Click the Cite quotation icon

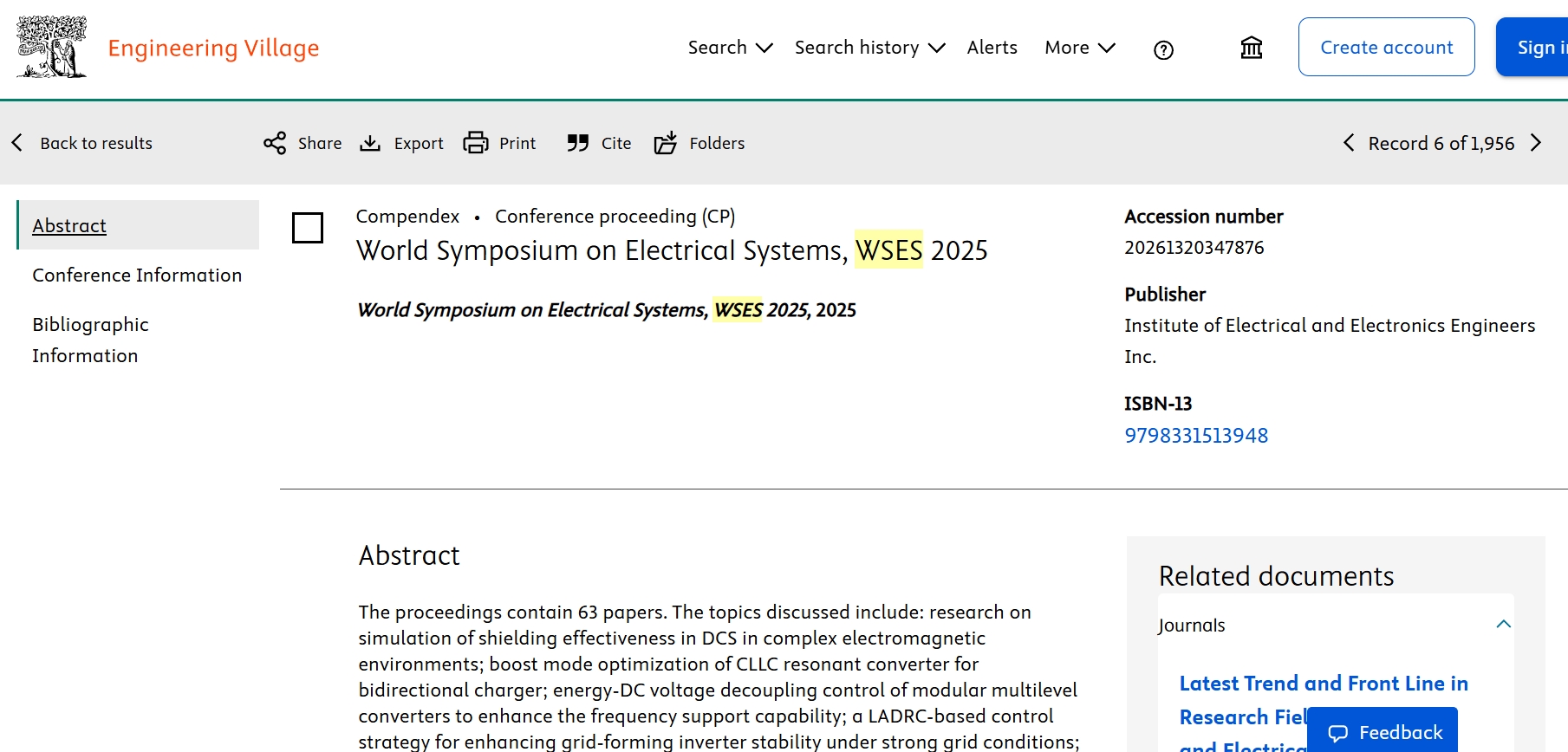[x=578, y=143]
